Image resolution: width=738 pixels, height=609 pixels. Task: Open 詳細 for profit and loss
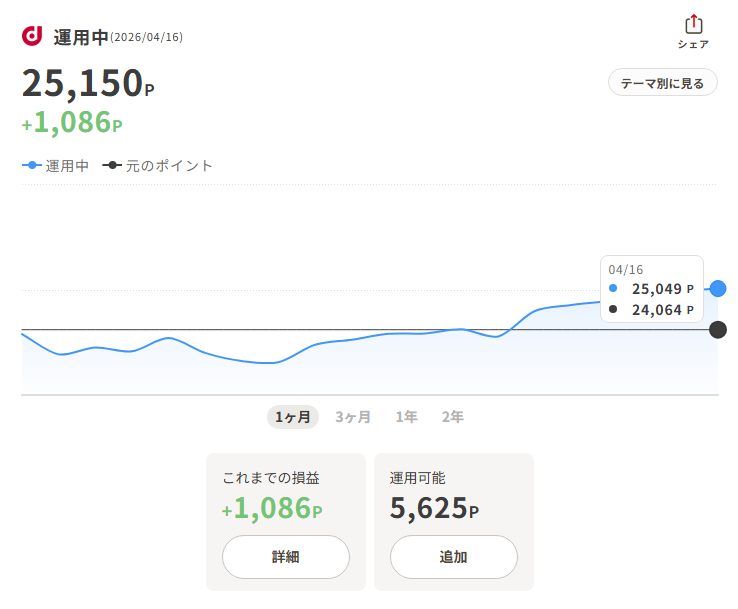[285, 557]
